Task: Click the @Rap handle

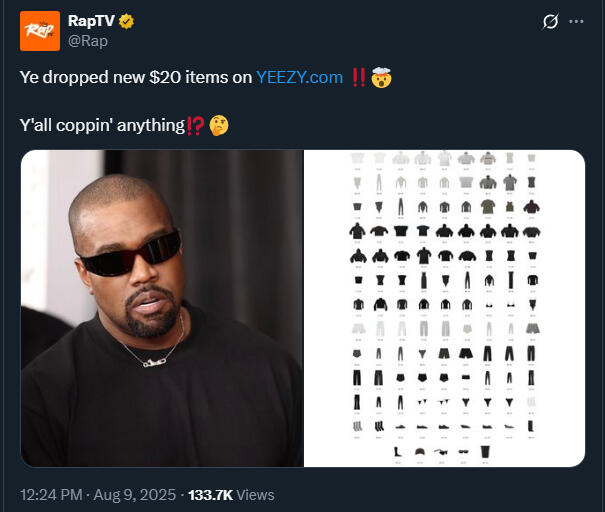Action: click(x=87, y=41)
